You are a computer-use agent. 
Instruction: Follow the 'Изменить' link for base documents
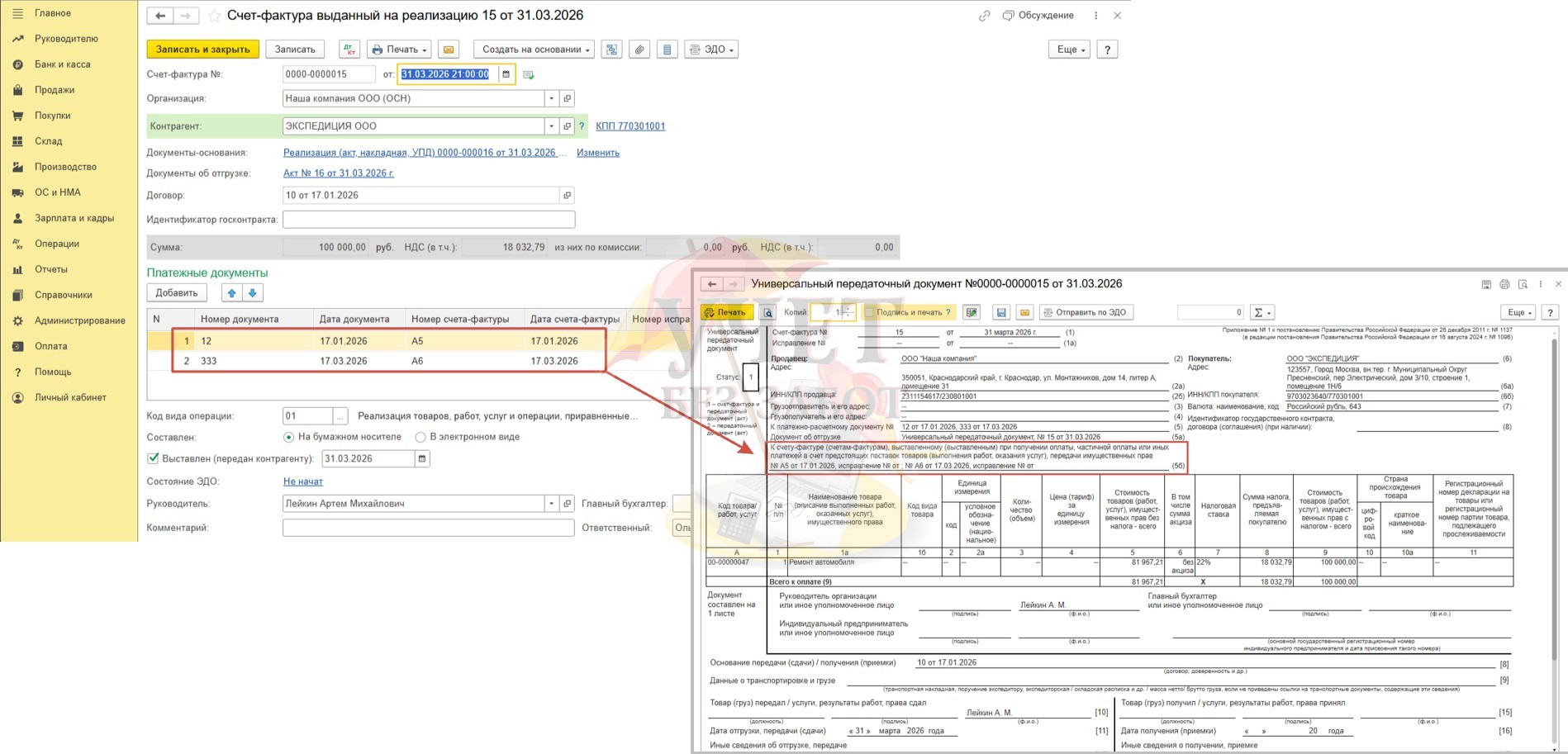pos(597,153)
